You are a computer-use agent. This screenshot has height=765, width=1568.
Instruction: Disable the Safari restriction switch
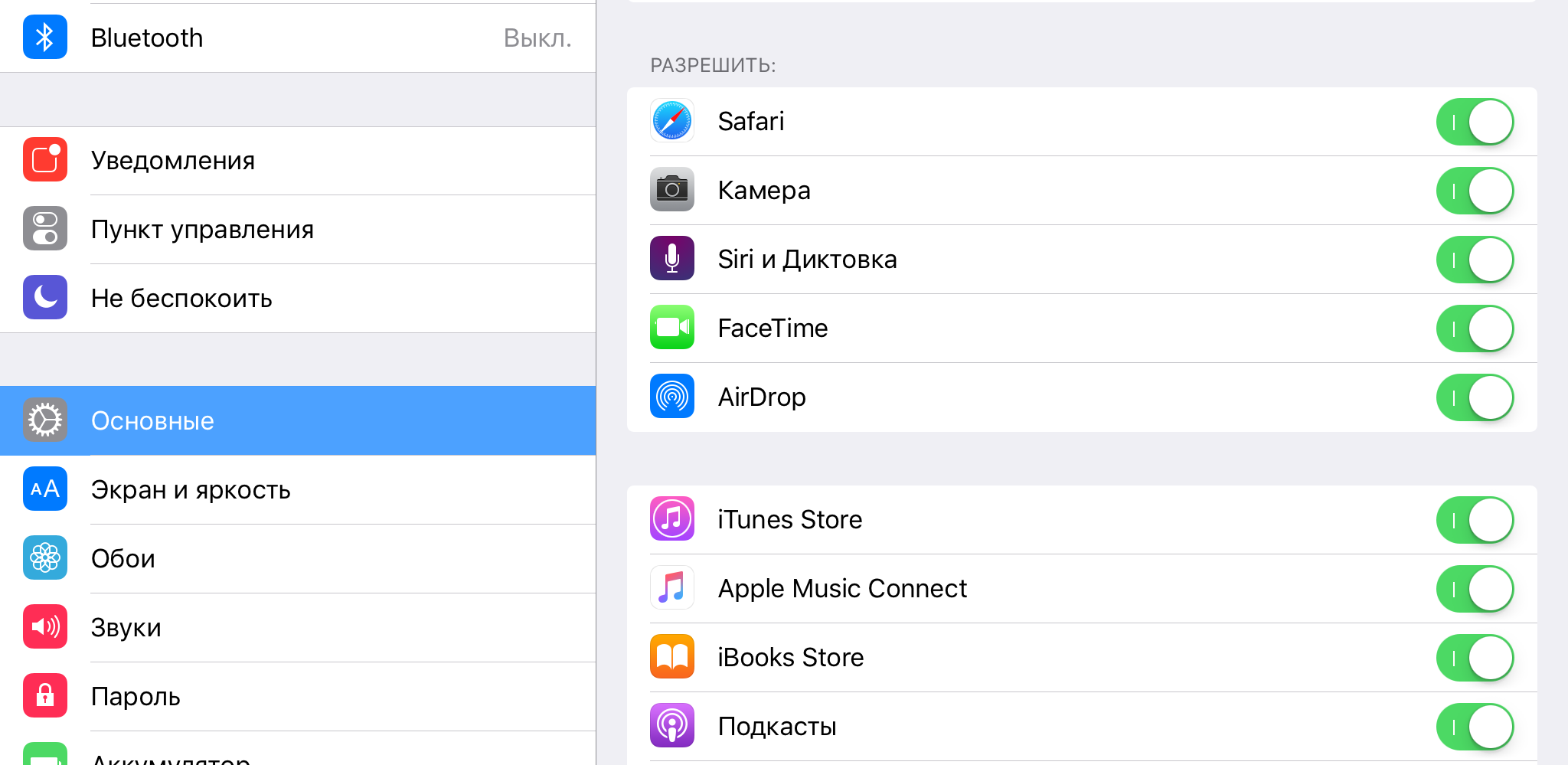coord(1475,122)
